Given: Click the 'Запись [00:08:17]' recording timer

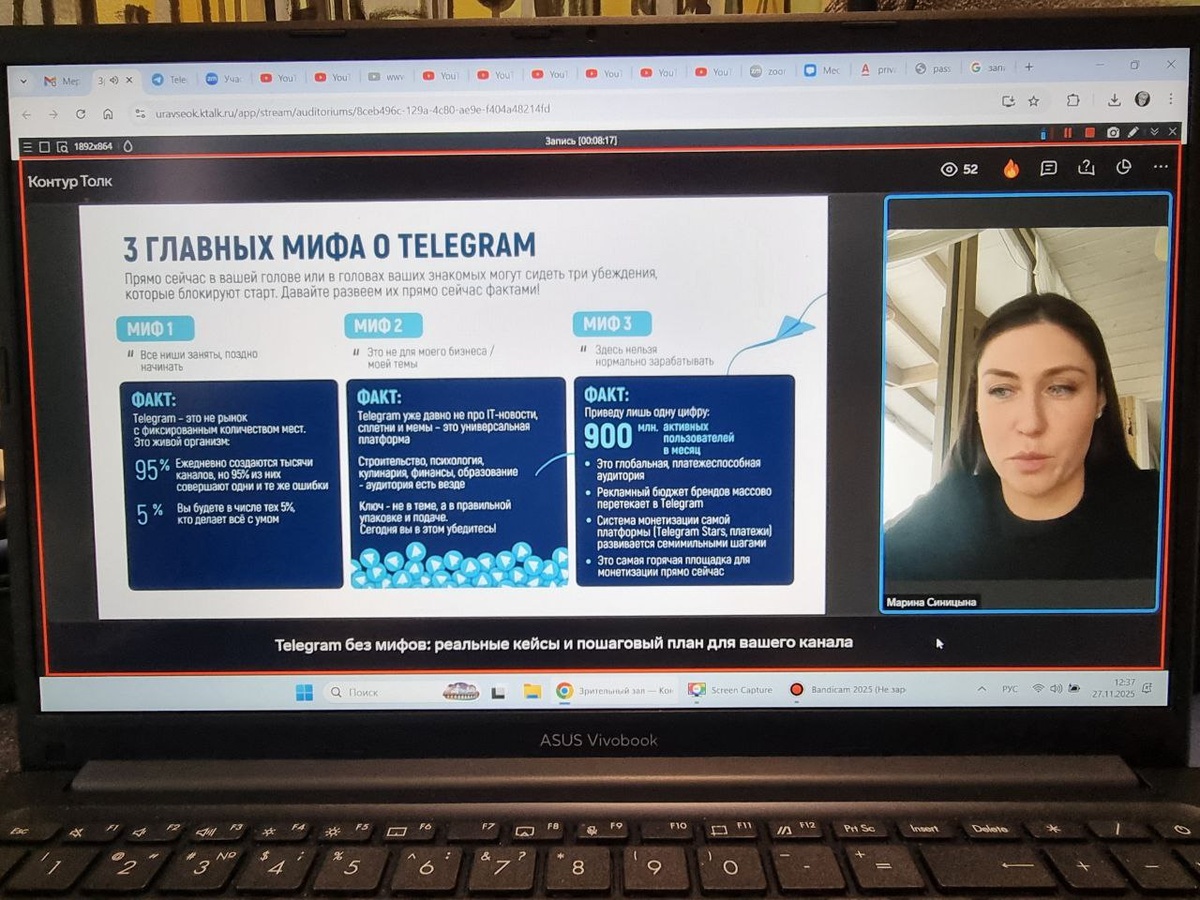Looking at the screenshot, I should [580, 140].
